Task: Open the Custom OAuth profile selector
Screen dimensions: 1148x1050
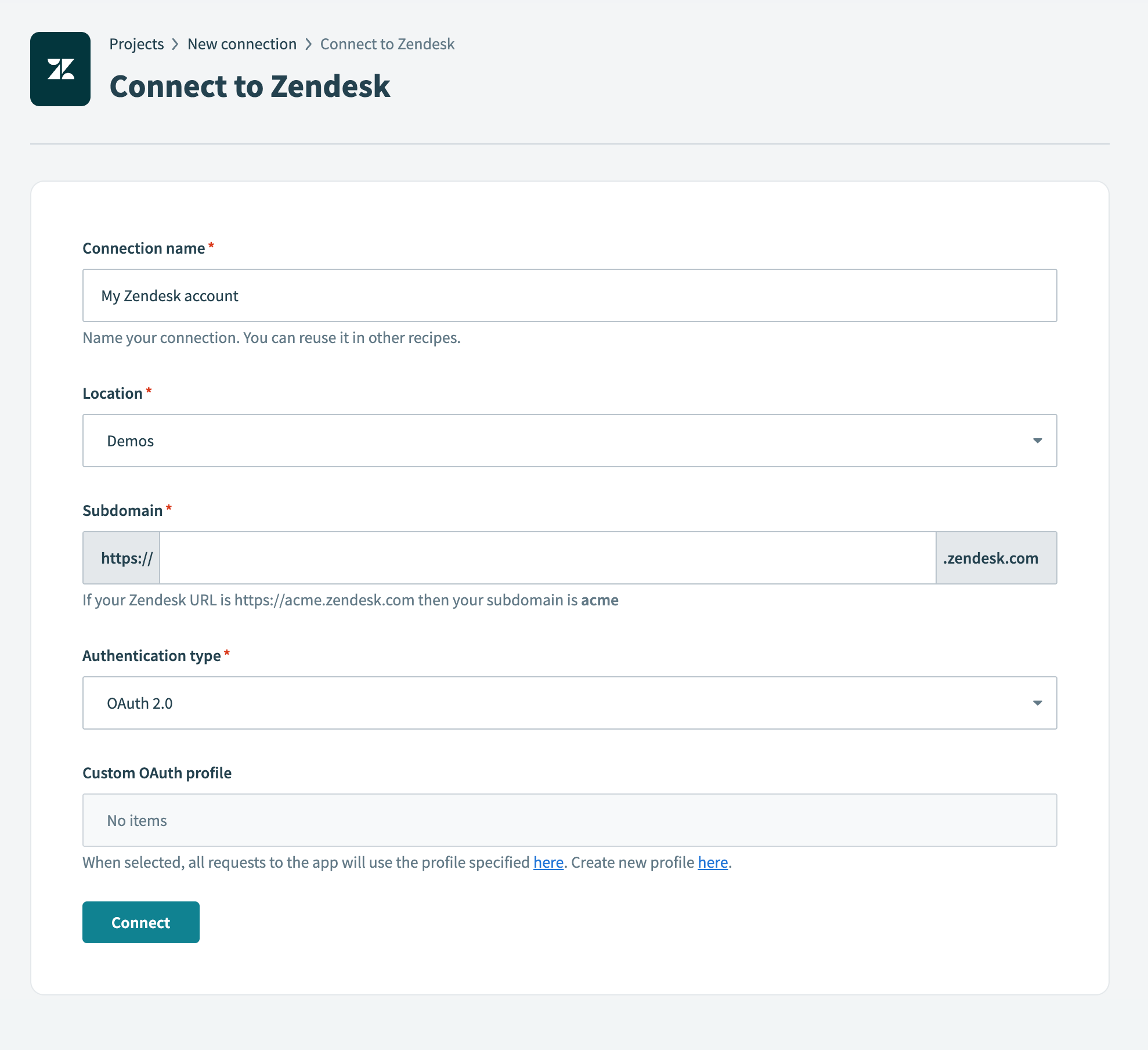Action: [x=569, y=820]
